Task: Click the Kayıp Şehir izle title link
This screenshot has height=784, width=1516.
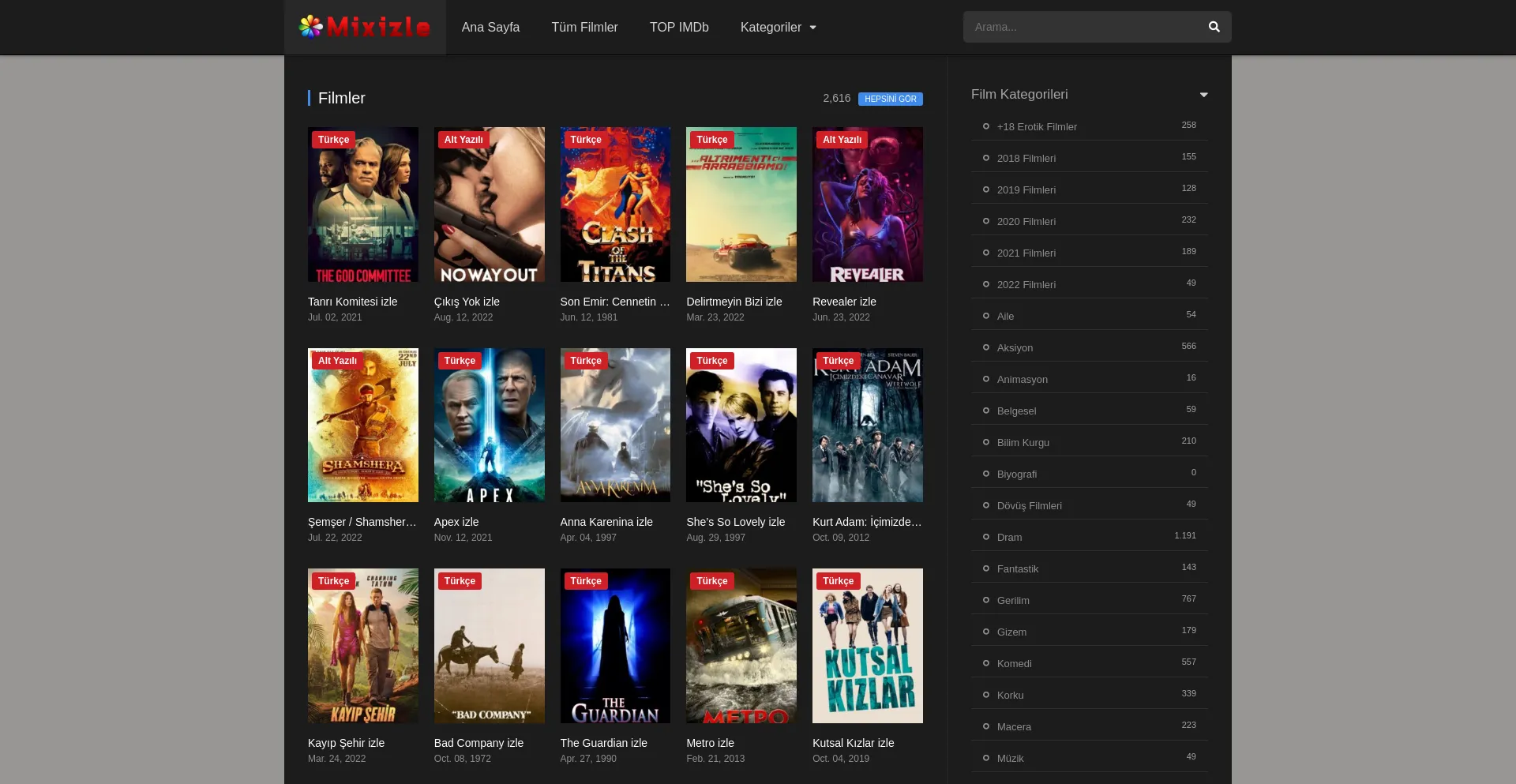Action: click(347, 743)
